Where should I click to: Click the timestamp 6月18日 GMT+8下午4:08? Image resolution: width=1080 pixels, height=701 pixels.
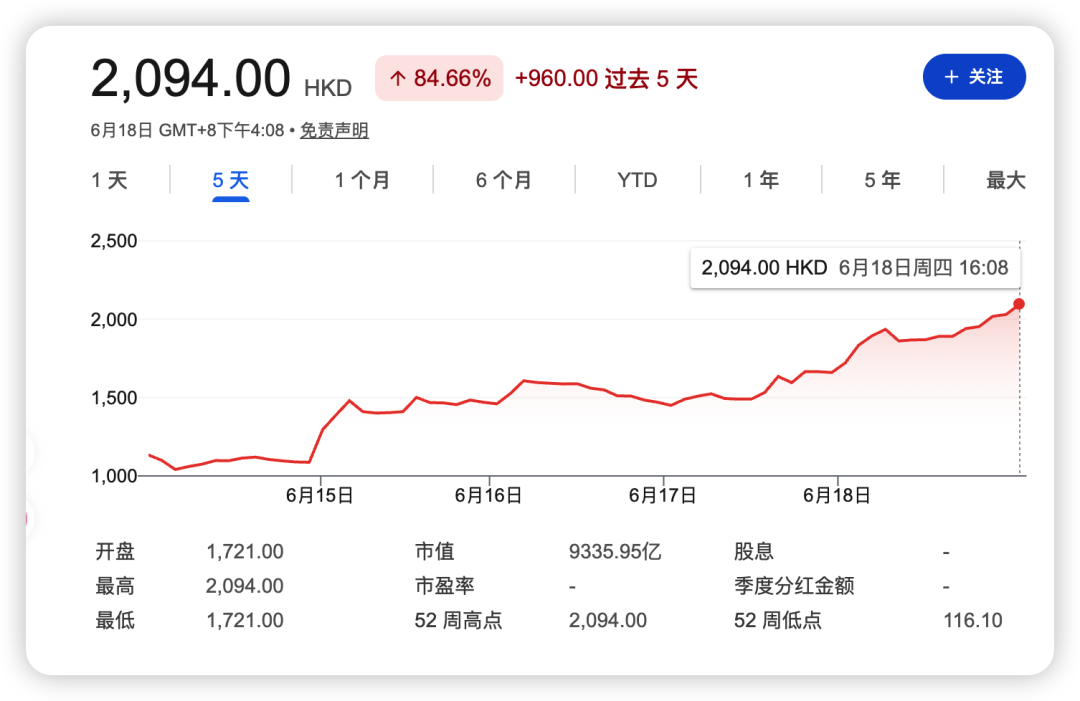pyautogui.click(x=187, y=130)
